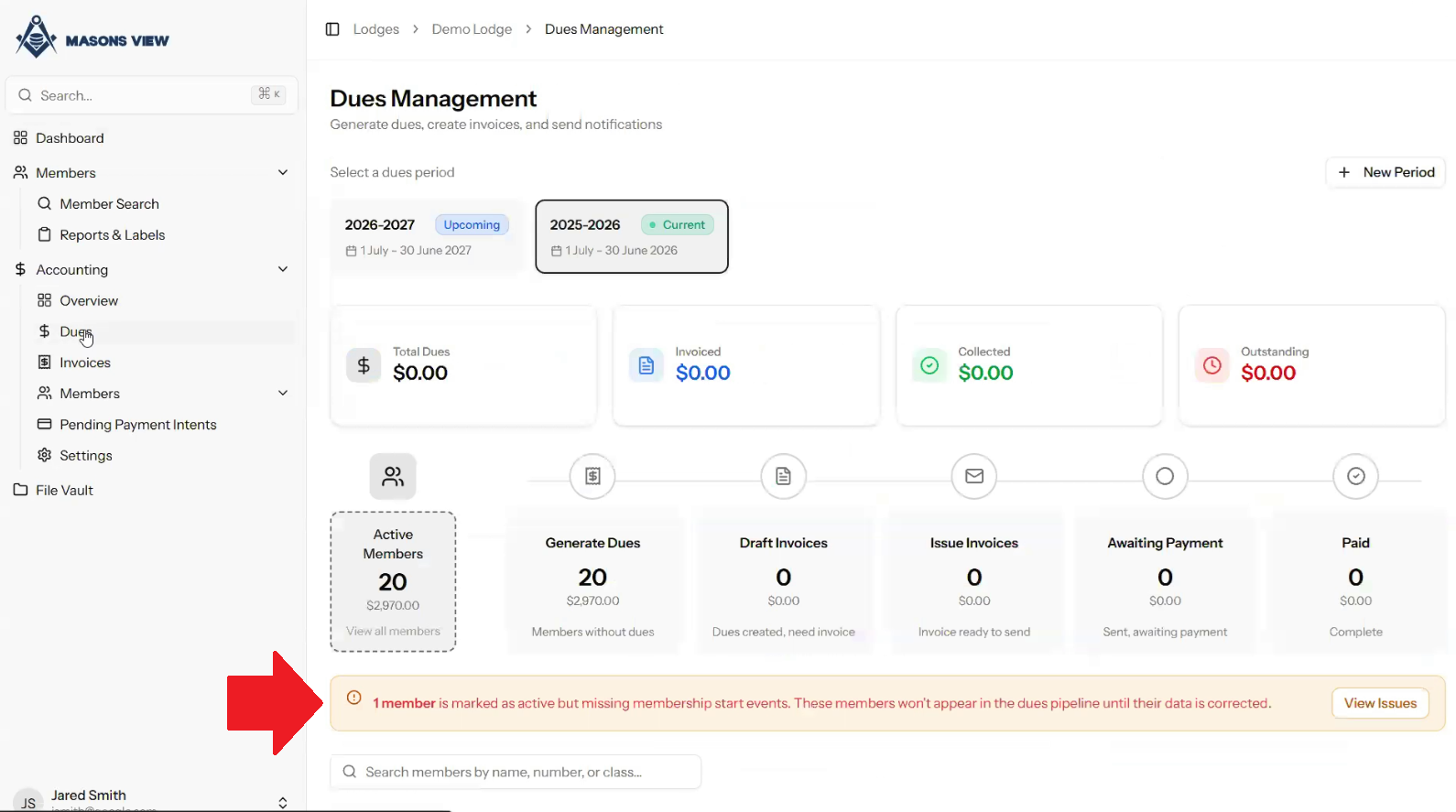Click the Dues Management breadcrumb text

pos(604,29)
